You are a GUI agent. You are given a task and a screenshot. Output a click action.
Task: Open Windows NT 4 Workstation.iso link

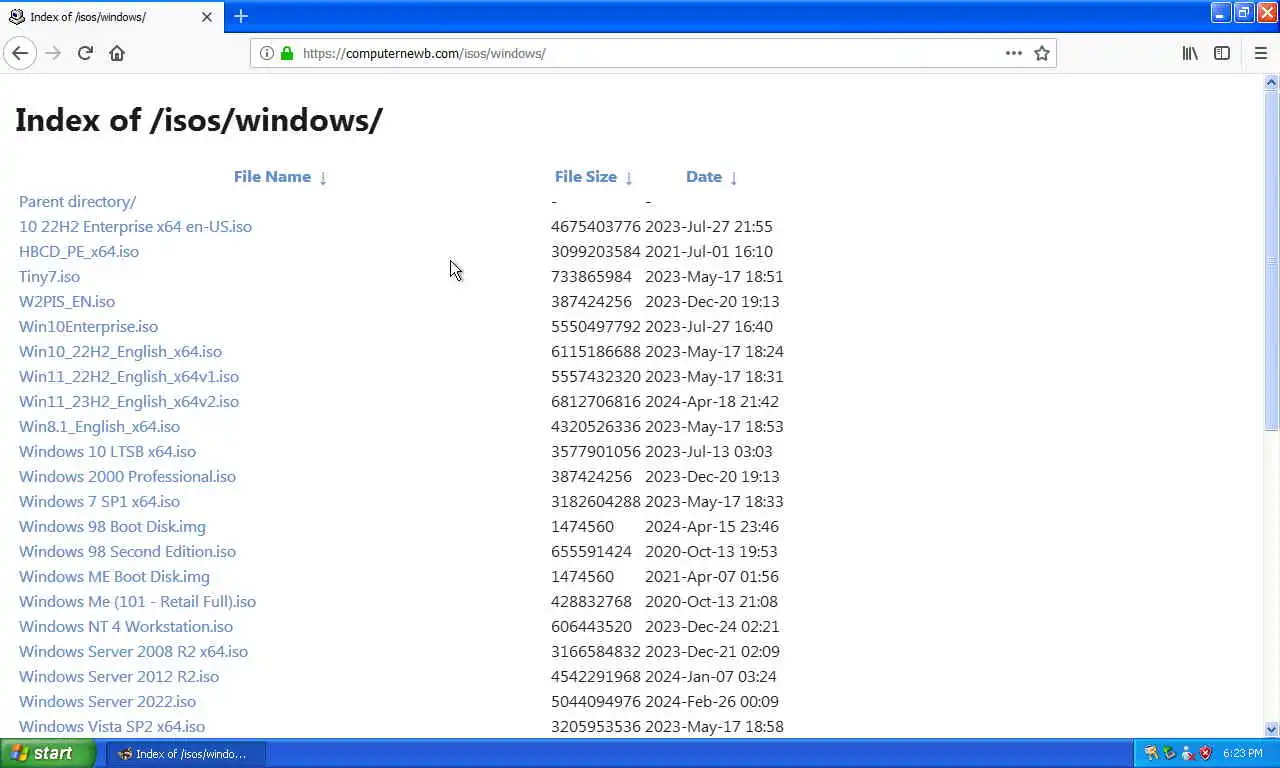(x=126, y=626)
